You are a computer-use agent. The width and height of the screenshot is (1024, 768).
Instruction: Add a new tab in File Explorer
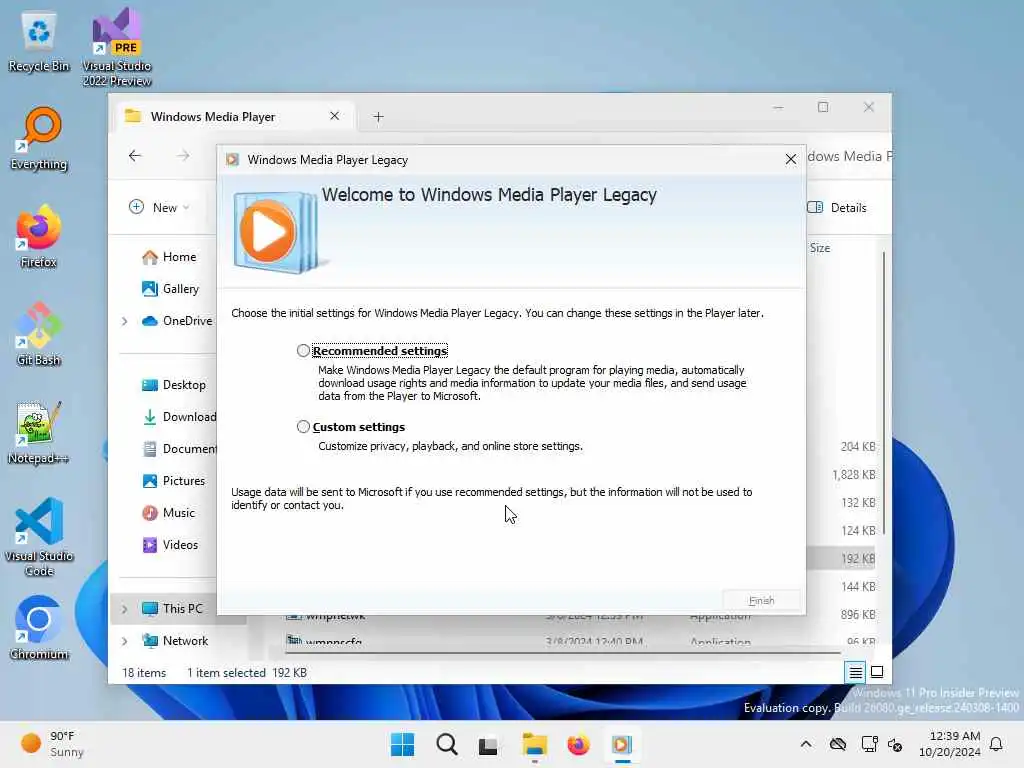click(x=378, y=117)
